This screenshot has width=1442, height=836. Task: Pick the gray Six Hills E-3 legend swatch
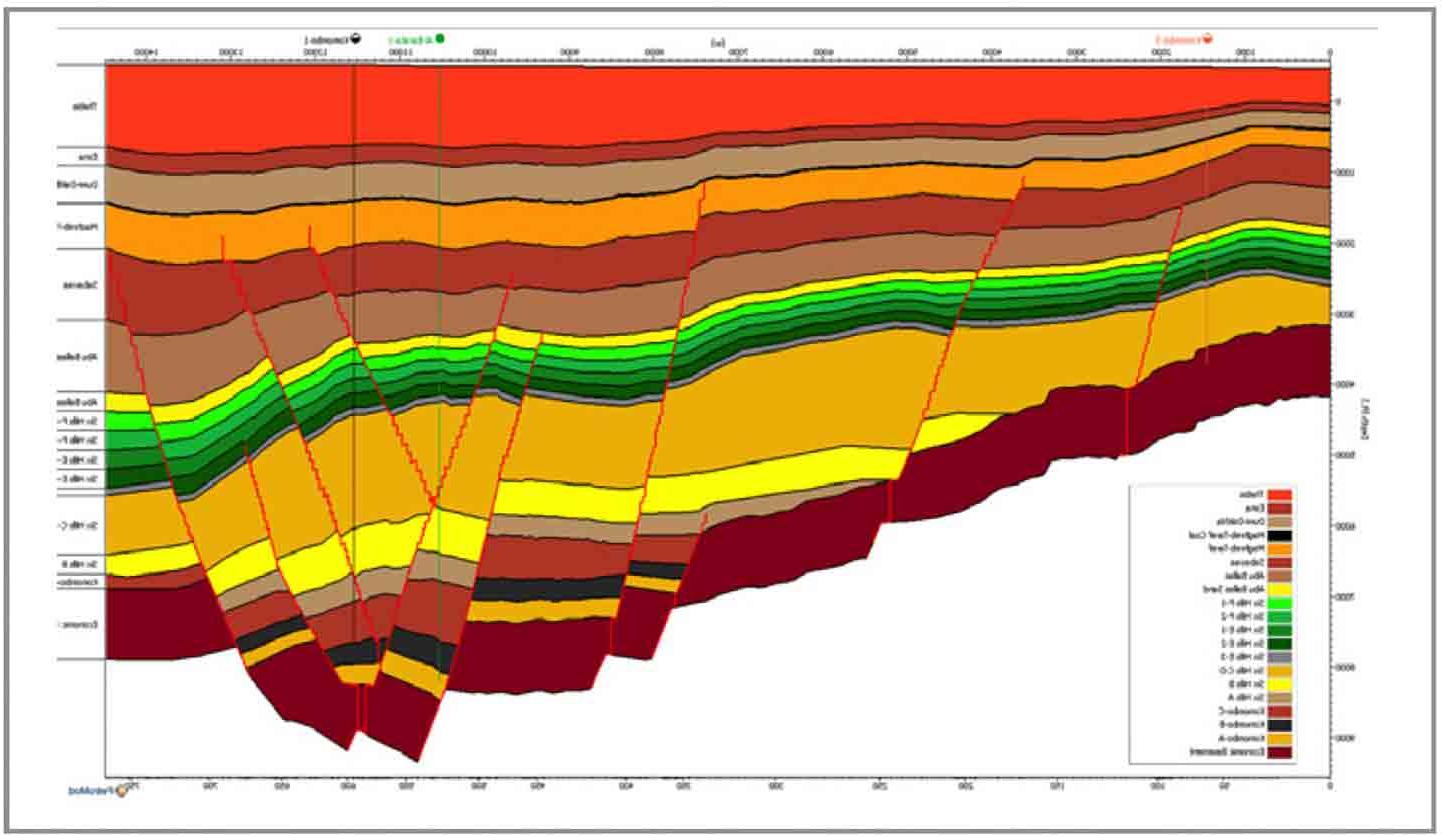click(1279, 657)
